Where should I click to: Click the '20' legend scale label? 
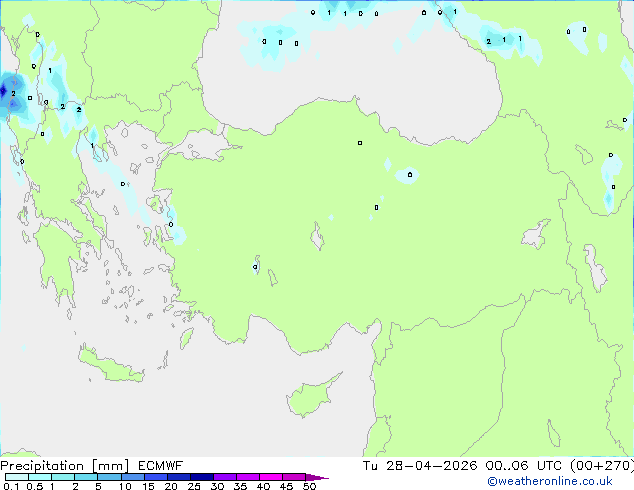[171, 486]
